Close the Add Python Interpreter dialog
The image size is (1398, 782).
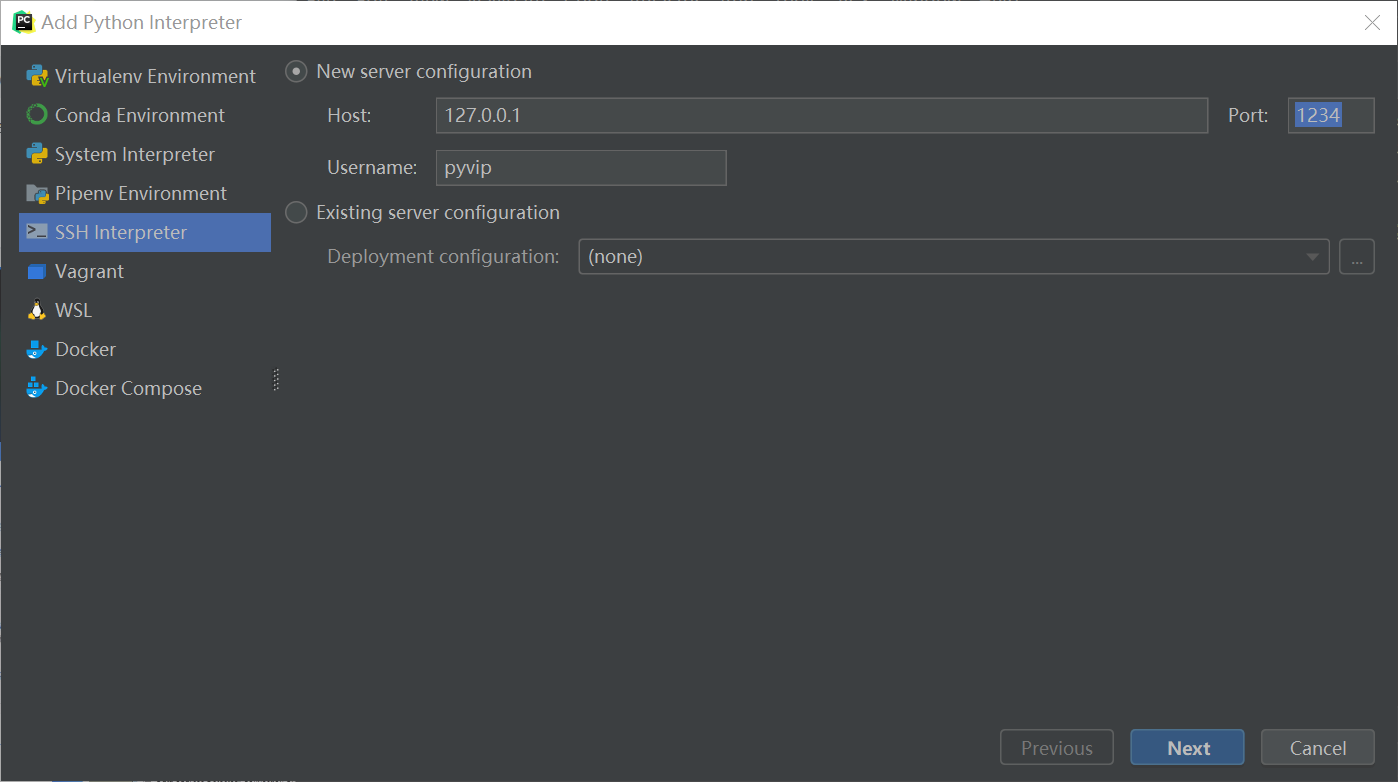pyautogui.click(x=1372, y=22)
